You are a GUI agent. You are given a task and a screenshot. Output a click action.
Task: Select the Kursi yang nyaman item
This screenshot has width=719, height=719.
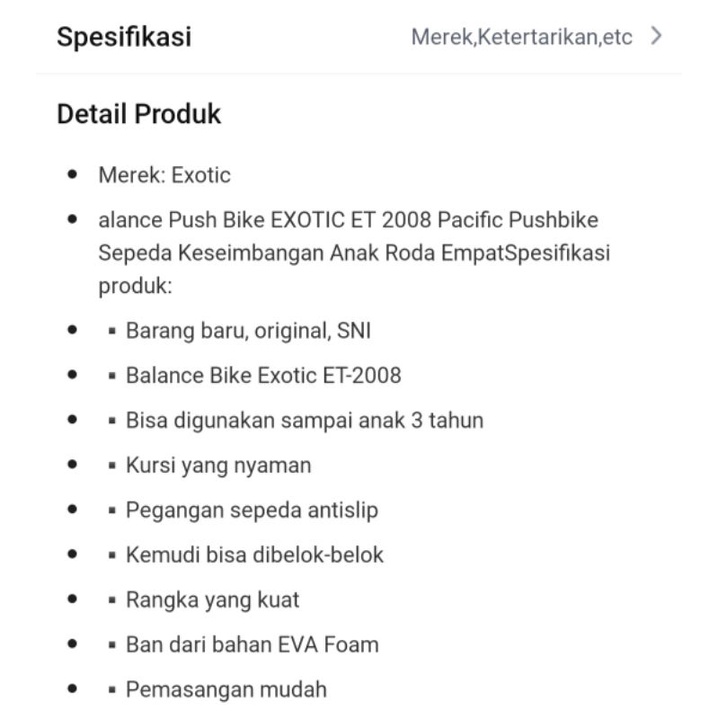(x=218, y=465)
